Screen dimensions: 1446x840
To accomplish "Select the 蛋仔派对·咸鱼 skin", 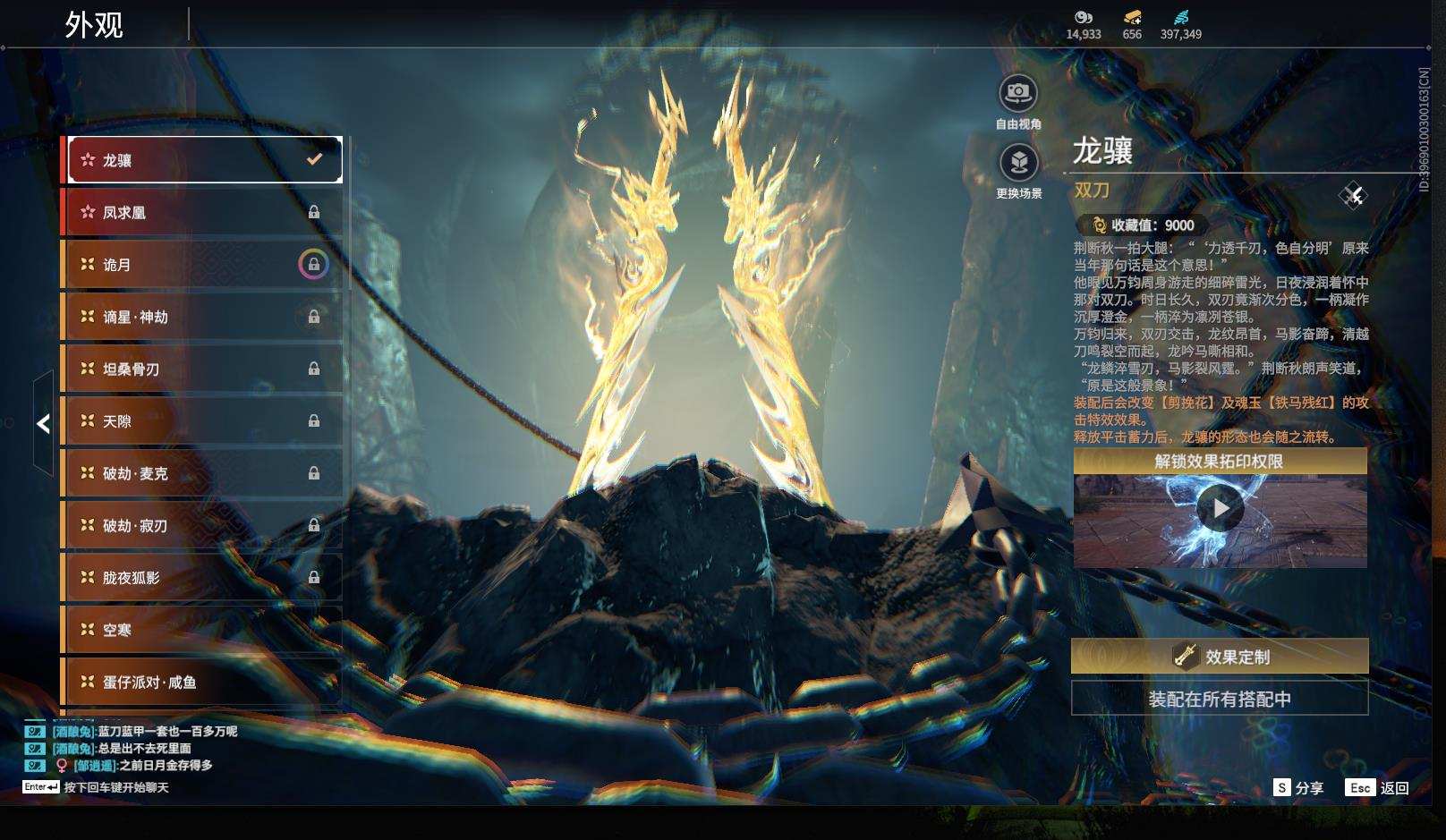I will tap(203, 682).
